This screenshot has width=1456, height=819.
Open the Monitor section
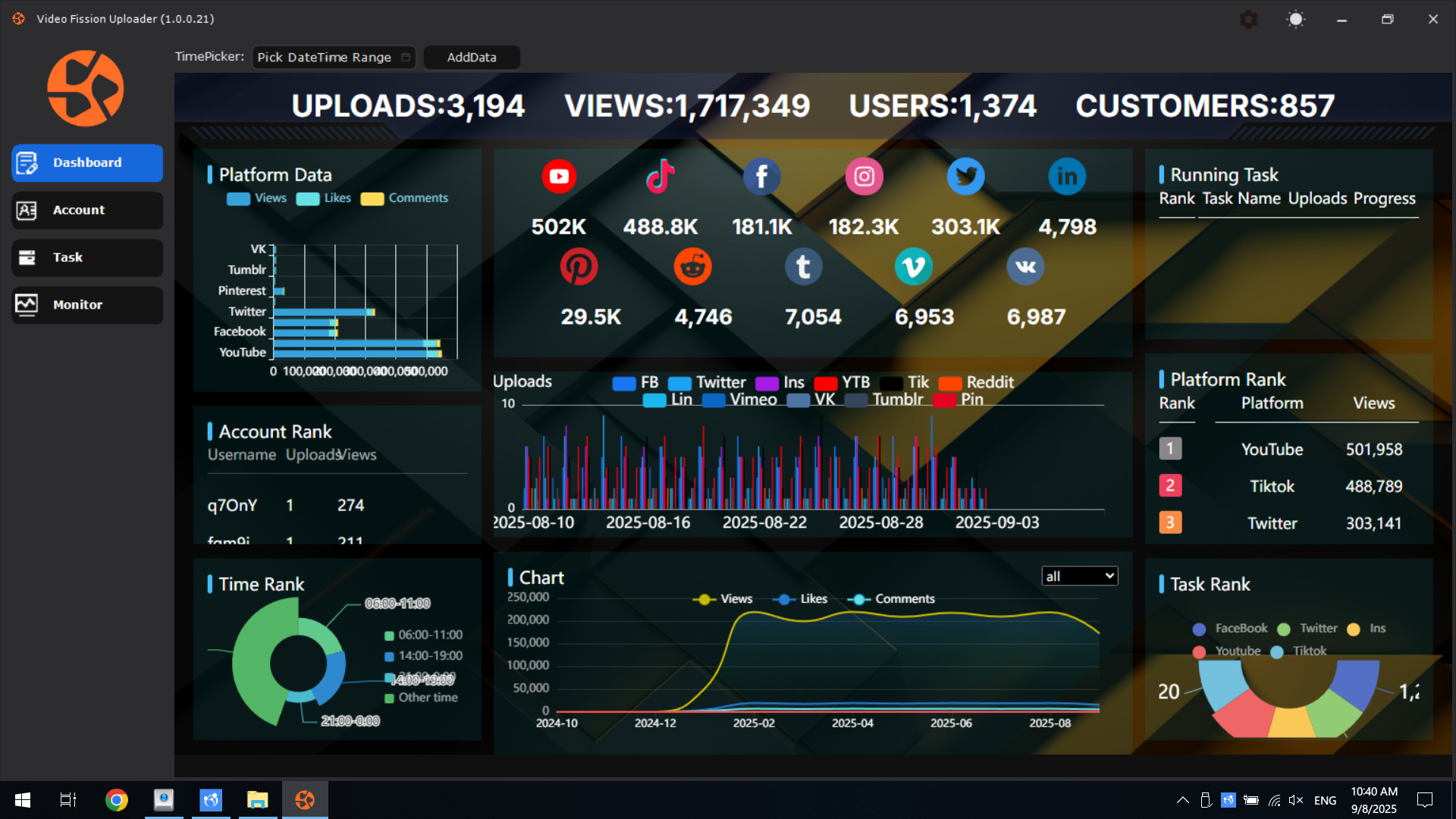87,305
